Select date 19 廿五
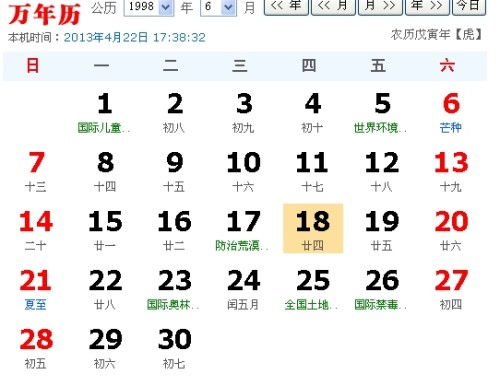The width and height of the screenshot is (500, 386). click(382, 231)
